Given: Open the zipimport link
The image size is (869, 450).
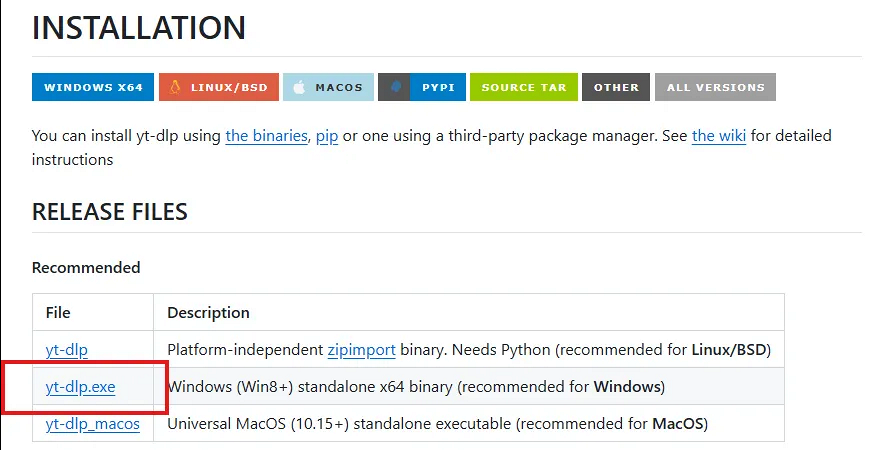Looking at the screenshot, I should (361, 350).
